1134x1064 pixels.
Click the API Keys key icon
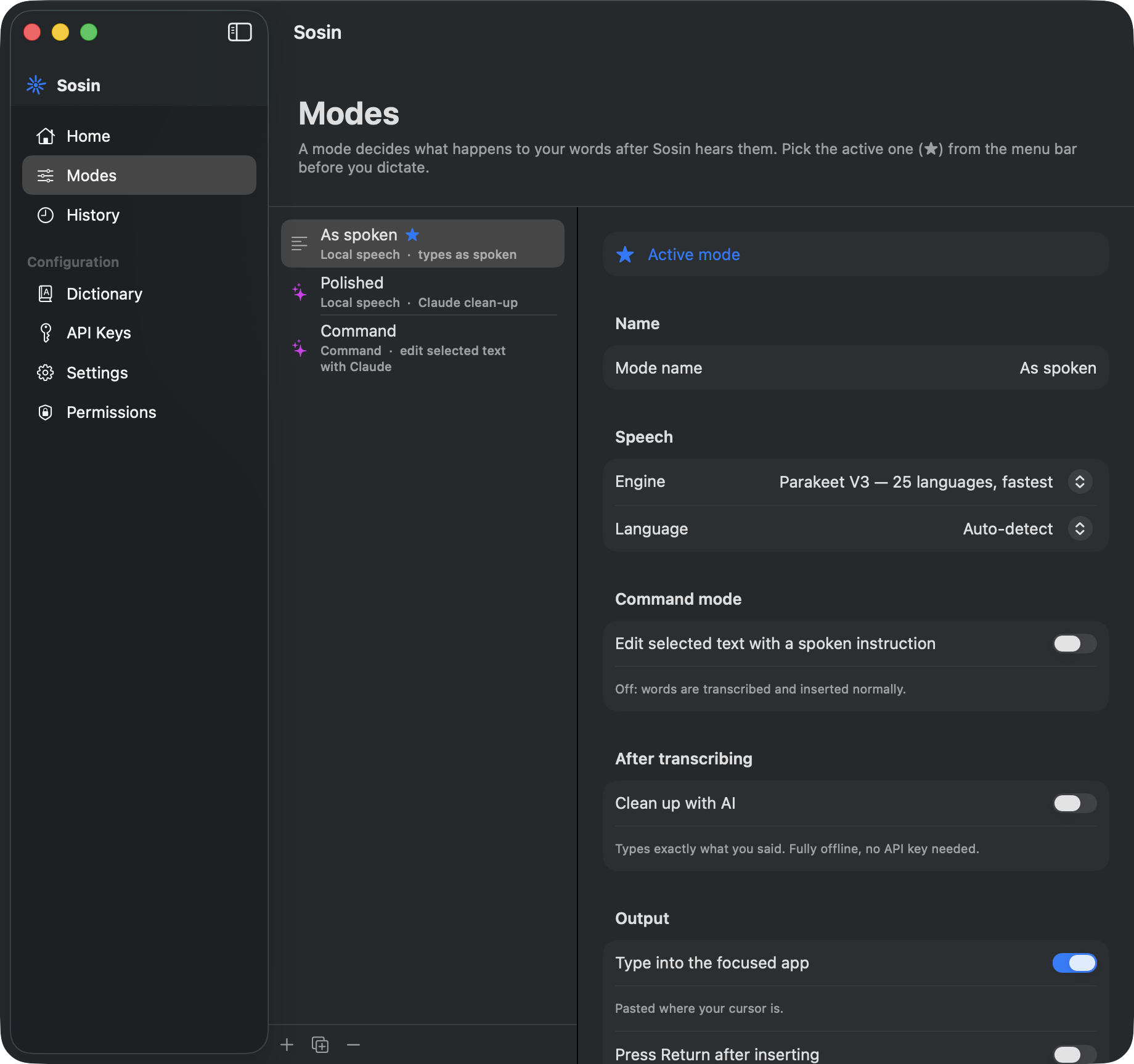tap(46, 333)
